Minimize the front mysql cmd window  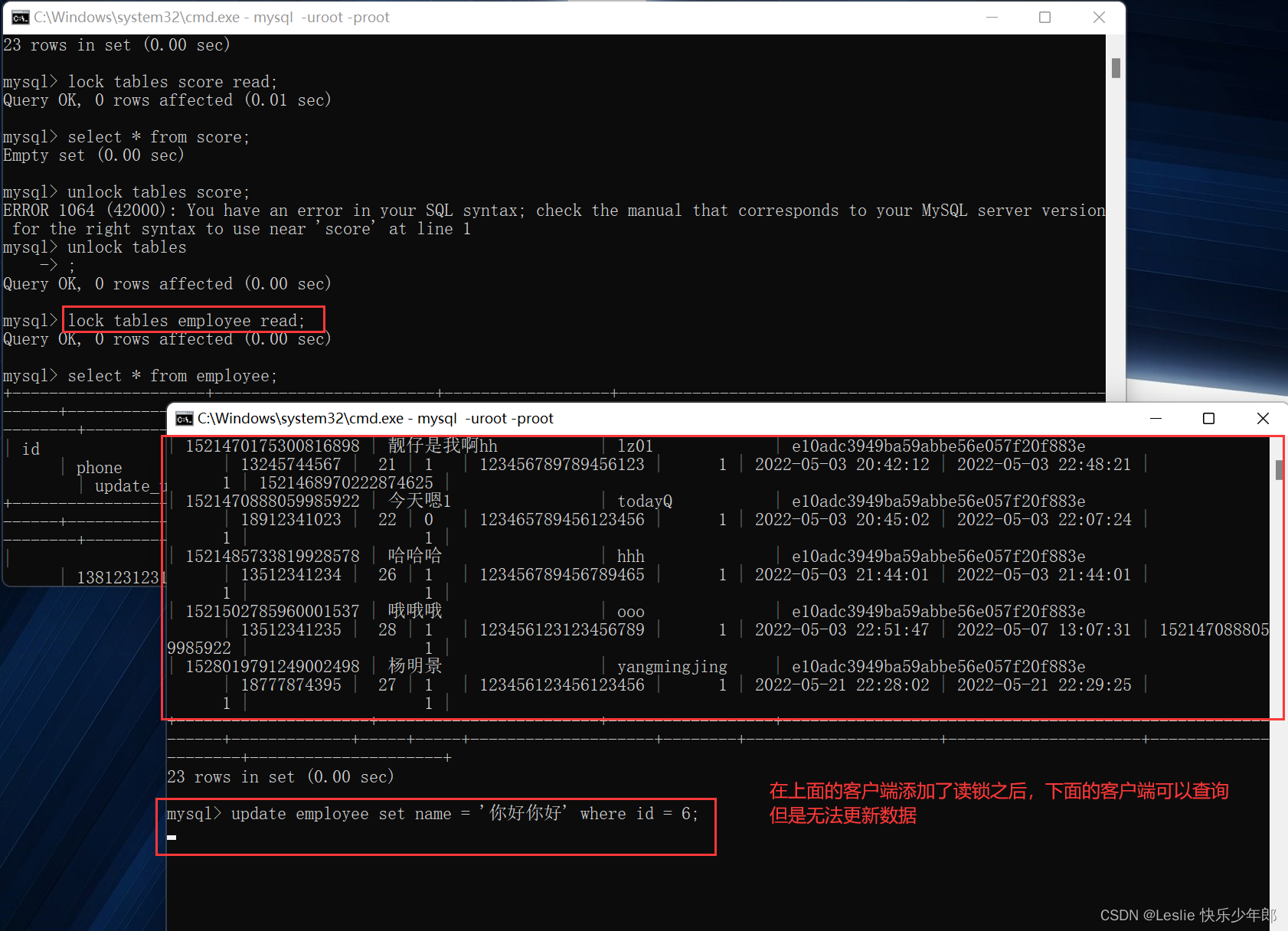1156,418
